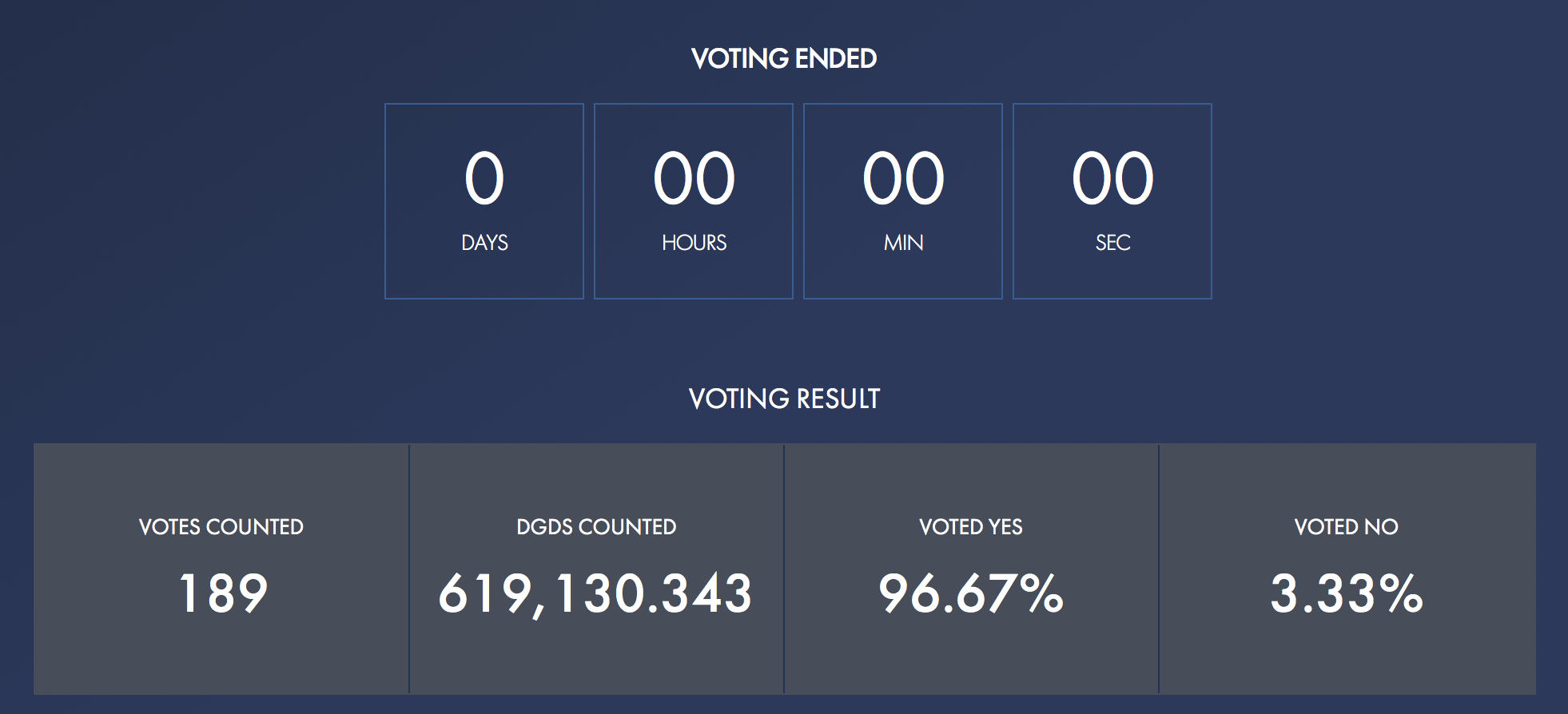Select the HOURS countdown box
The width and height of the screenshot is (1568, 714).
[694, 201]
